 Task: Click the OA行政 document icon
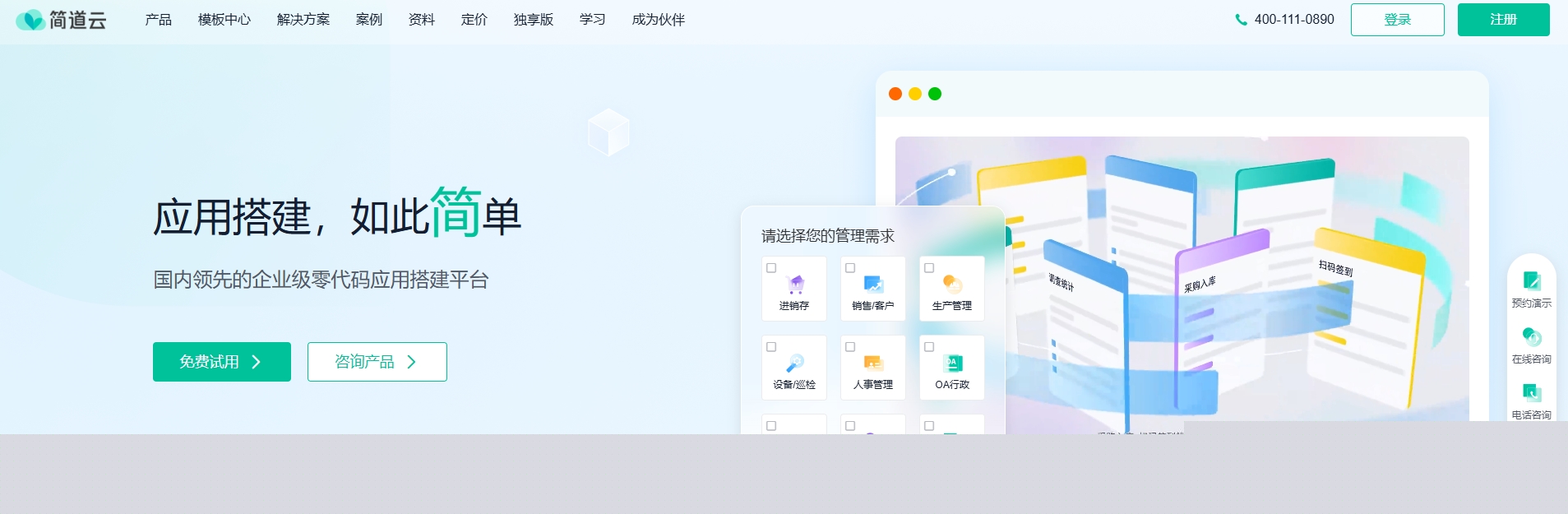click(x=952, y=363)
